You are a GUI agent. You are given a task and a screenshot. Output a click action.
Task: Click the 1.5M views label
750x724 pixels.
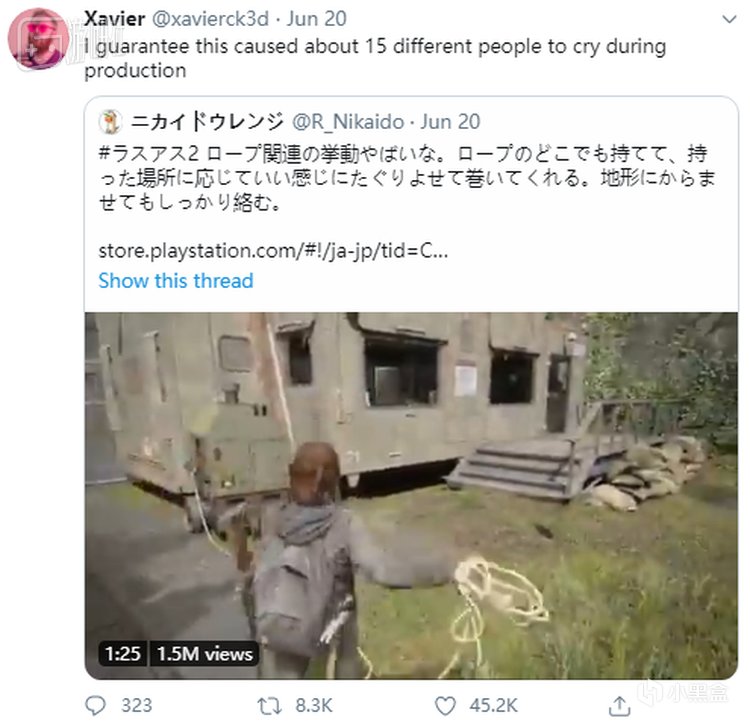coord(204,654)
